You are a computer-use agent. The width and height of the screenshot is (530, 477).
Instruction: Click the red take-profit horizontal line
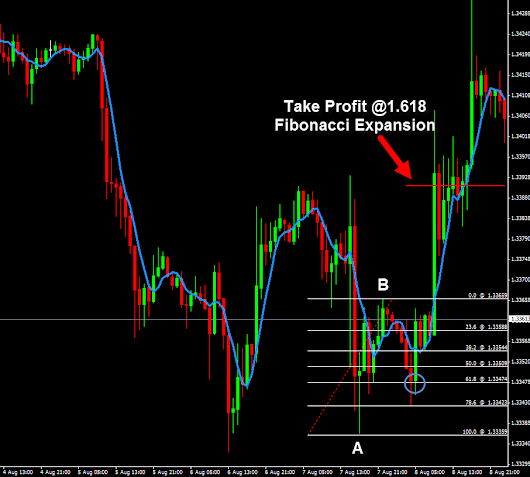pos(455,186)
